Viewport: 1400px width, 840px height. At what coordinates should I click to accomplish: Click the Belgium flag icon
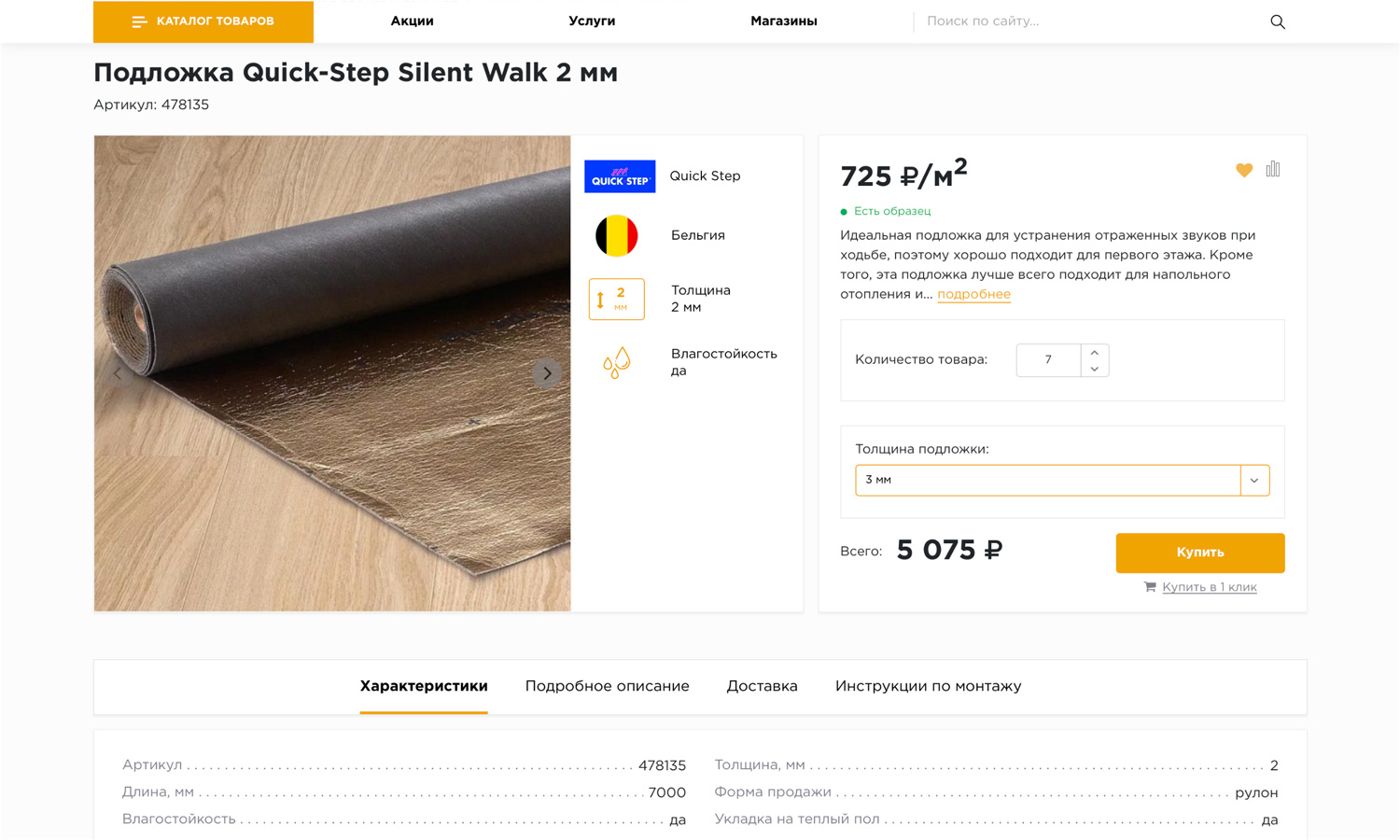pyautogui.click(x=617, y=235)
